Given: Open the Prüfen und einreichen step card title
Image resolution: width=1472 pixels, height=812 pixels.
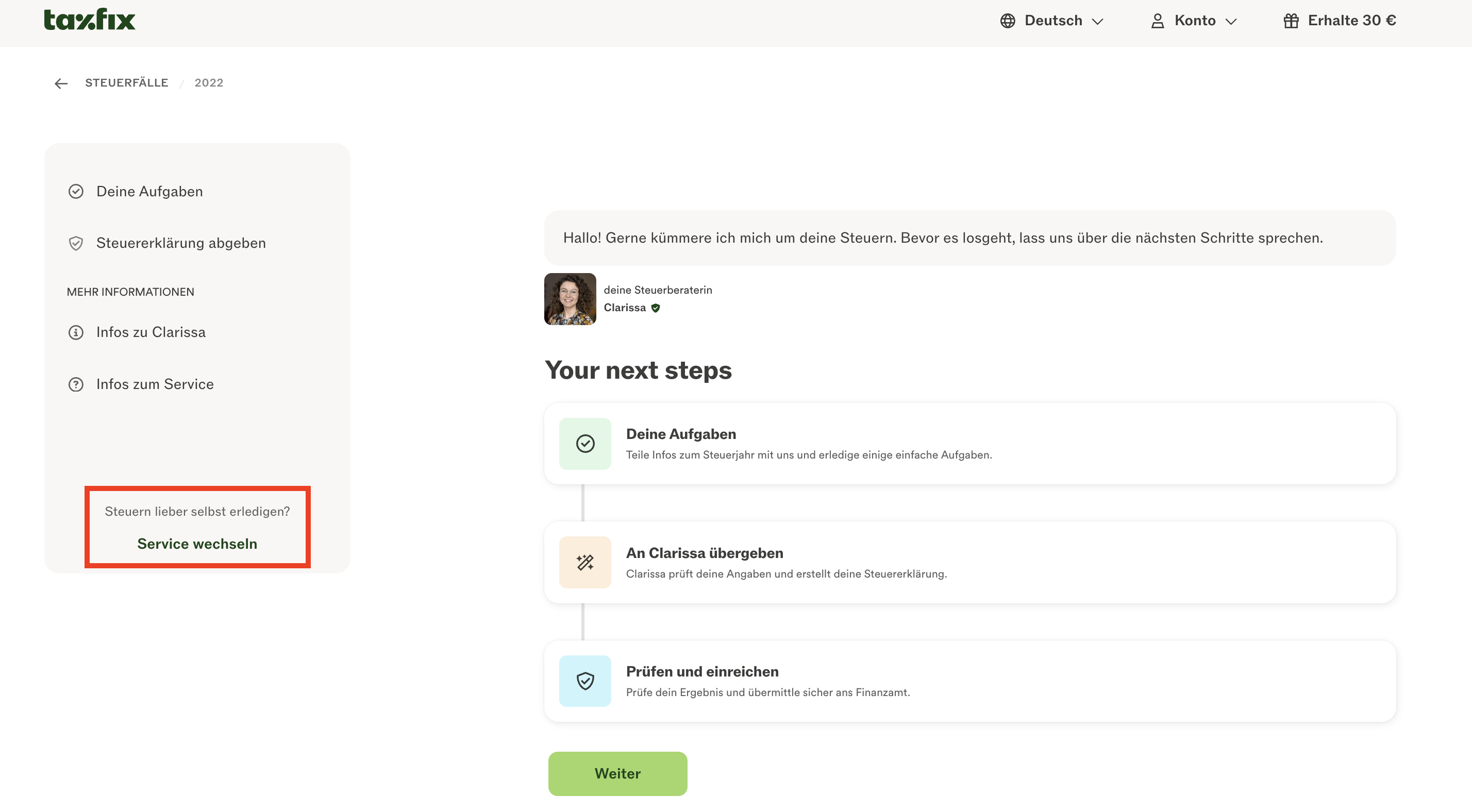Looking at the screenshot, I should (702, 671).
